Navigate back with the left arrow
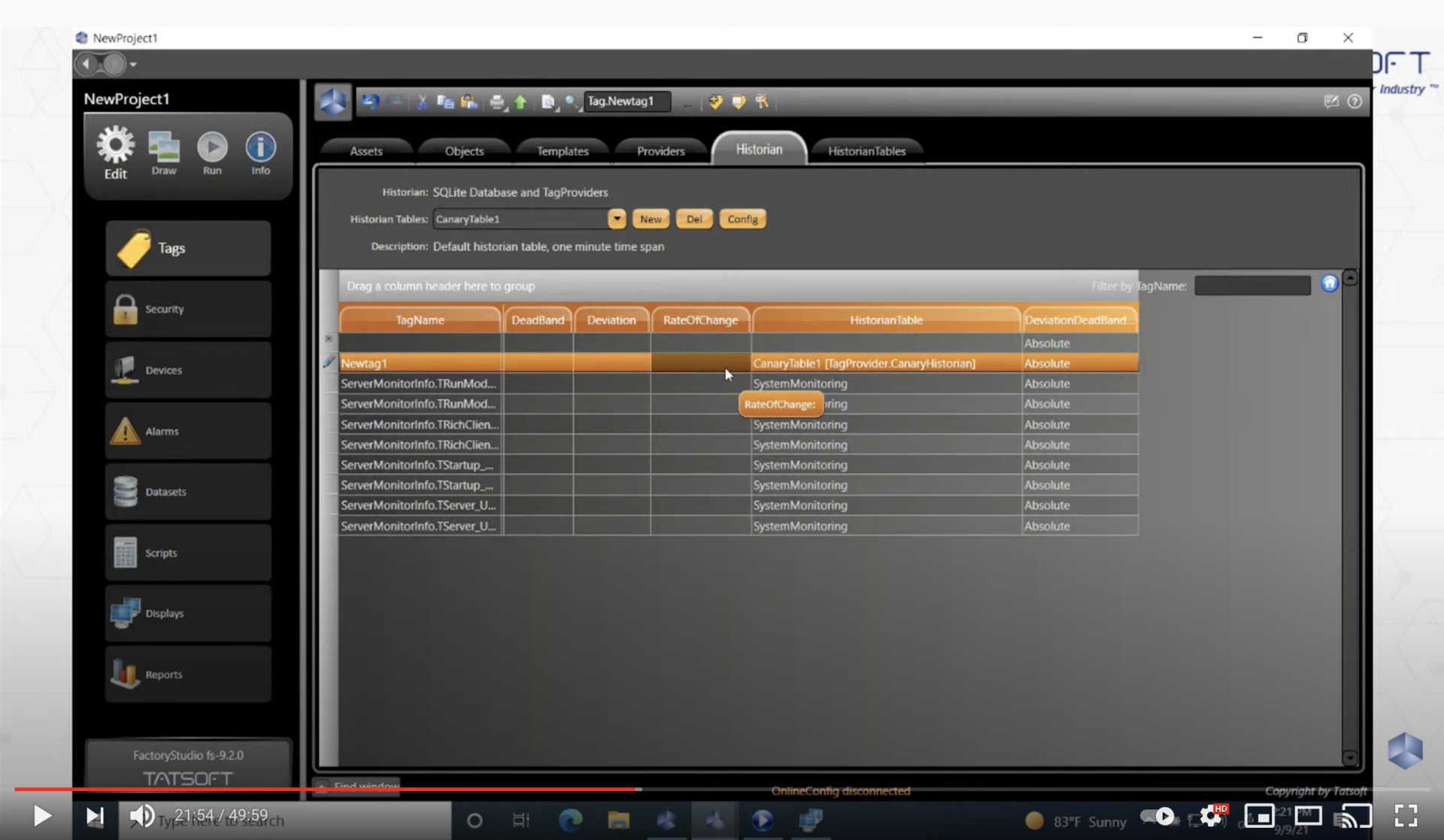 [86, 65]
